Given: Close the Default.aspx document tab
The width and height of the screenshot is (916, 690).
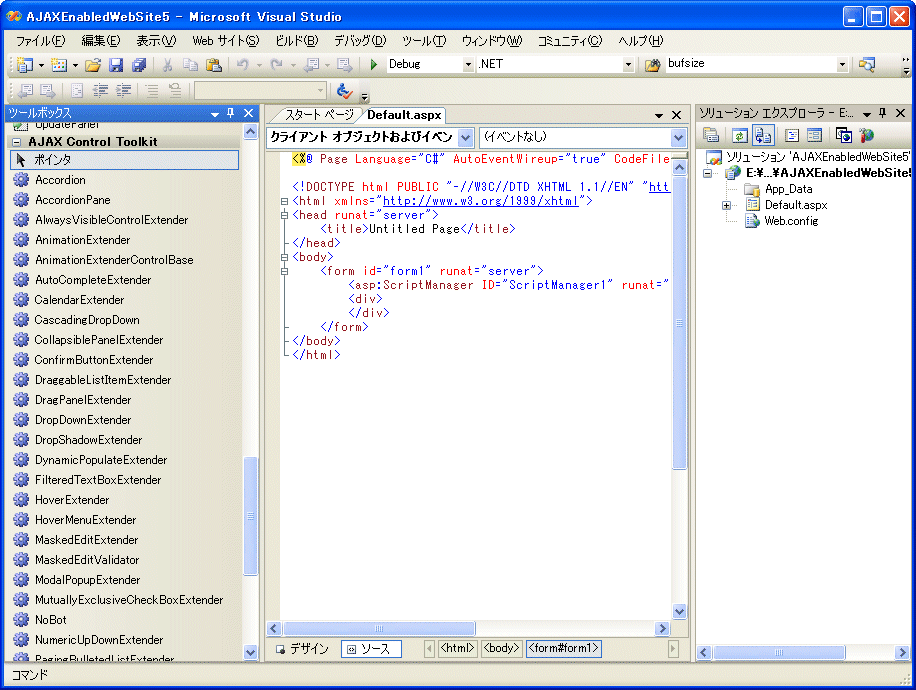Looking at the screenshot, I should [x=676, y=115].
